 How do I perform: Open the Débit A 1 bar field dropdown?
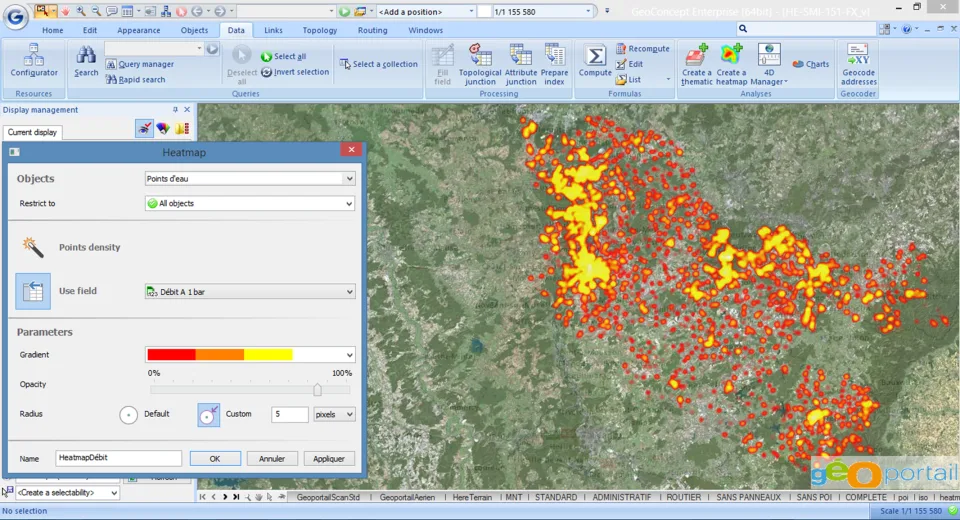pyautogui.click(x=250, y=292)
